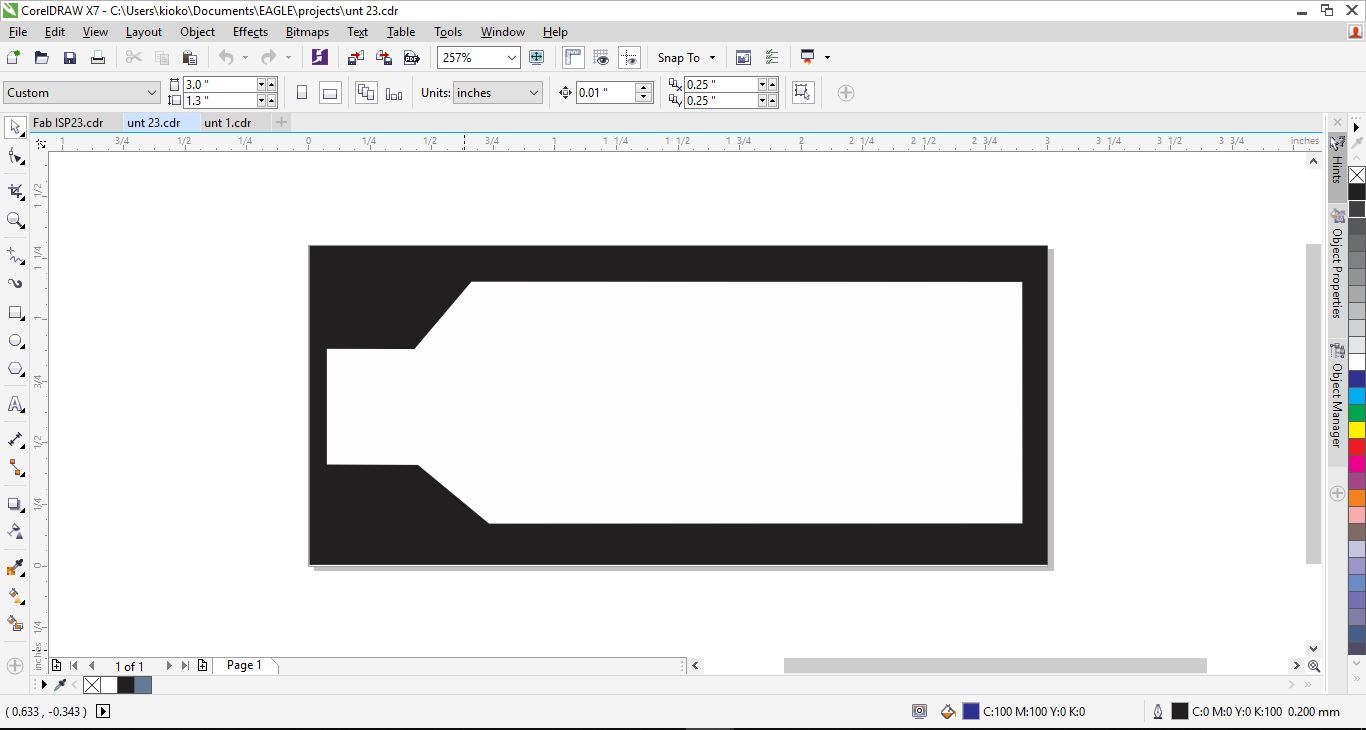Select the Pick tool in the toolbox
The height and width of the screenshot is (730, 1366).
click(15, 127)
